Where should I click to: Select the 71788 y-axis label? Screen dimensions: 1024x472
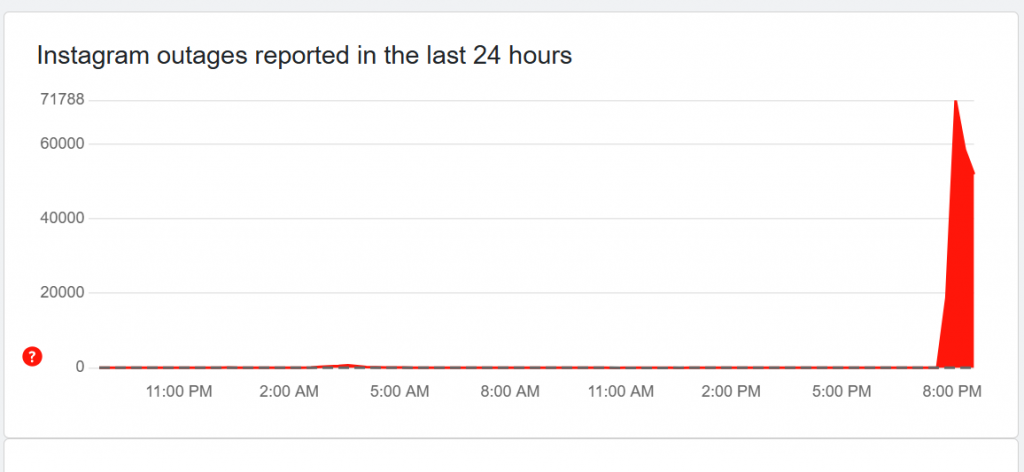click(x=60, y=99)
